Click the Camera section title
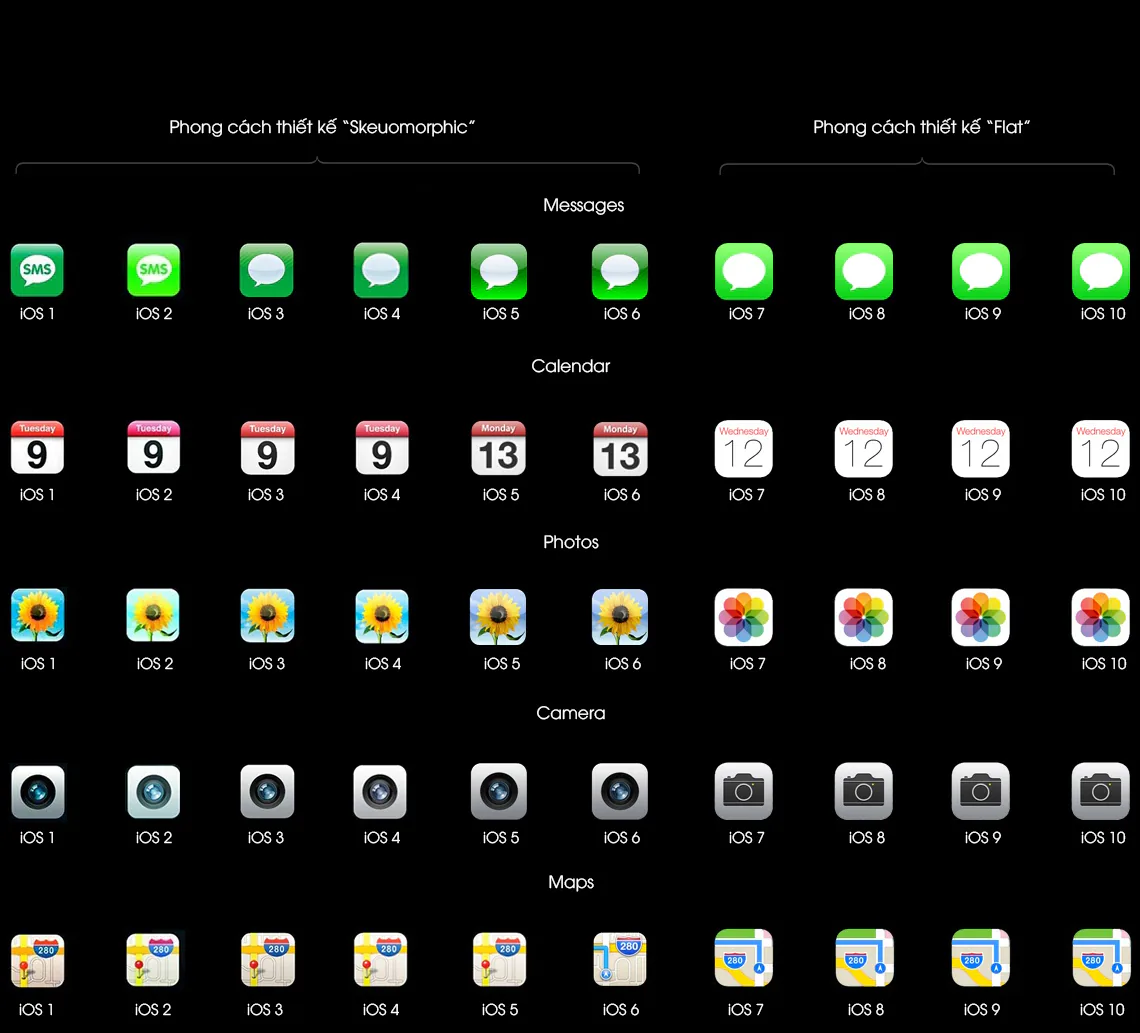This screenshot has width=1140, height=1033. [x=571, y=712]
